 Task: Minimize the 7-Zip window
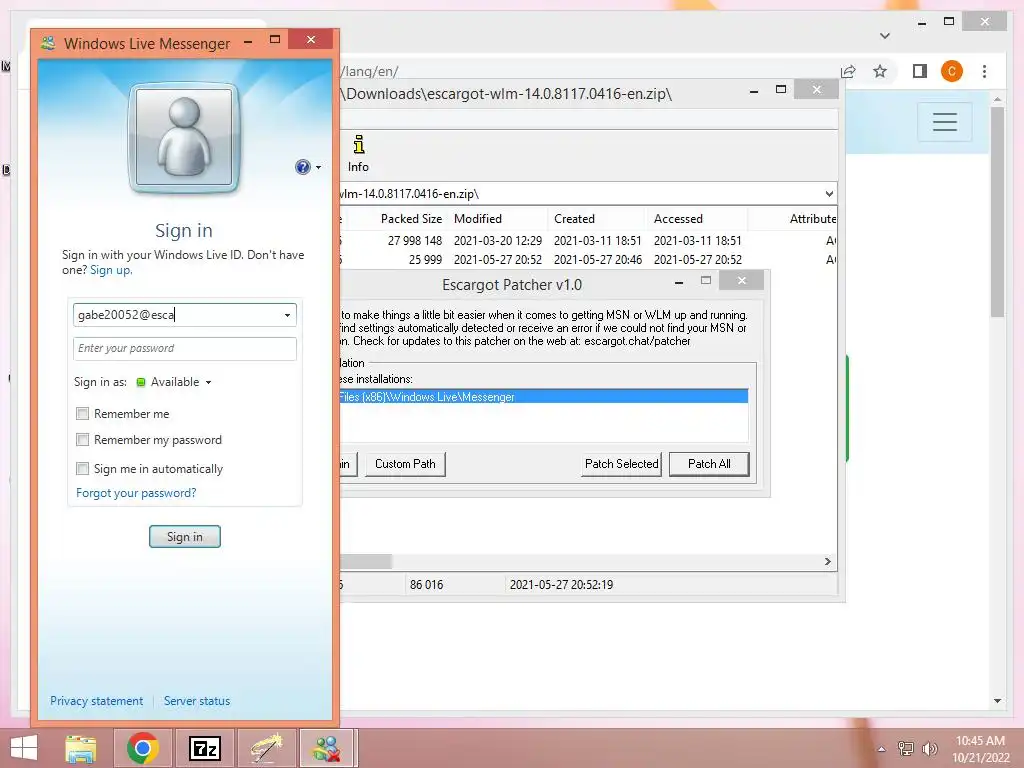pyautogui.click(x=754, y=91)
